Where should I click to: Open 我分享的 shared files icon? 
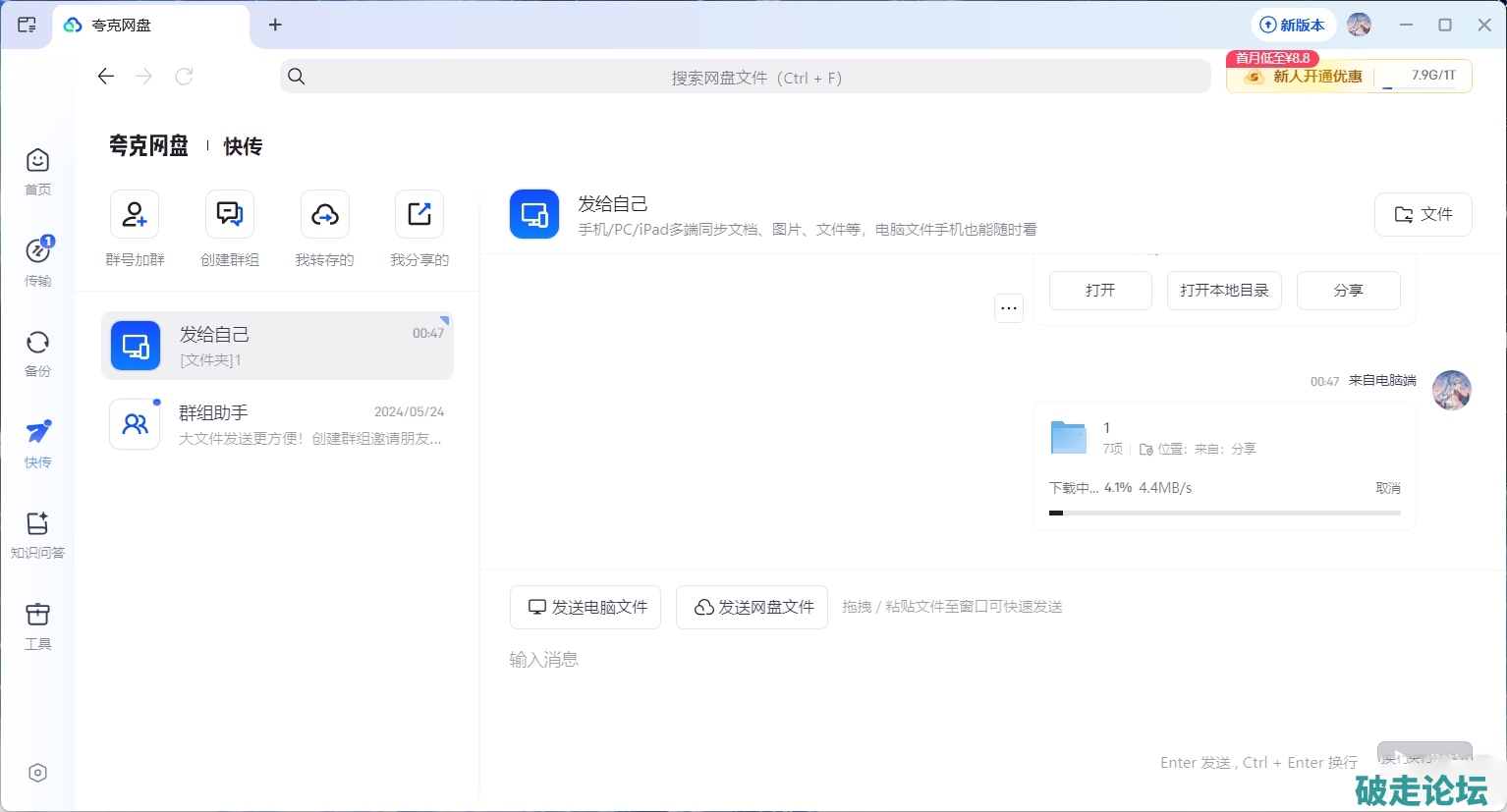(x=419, y=215)
